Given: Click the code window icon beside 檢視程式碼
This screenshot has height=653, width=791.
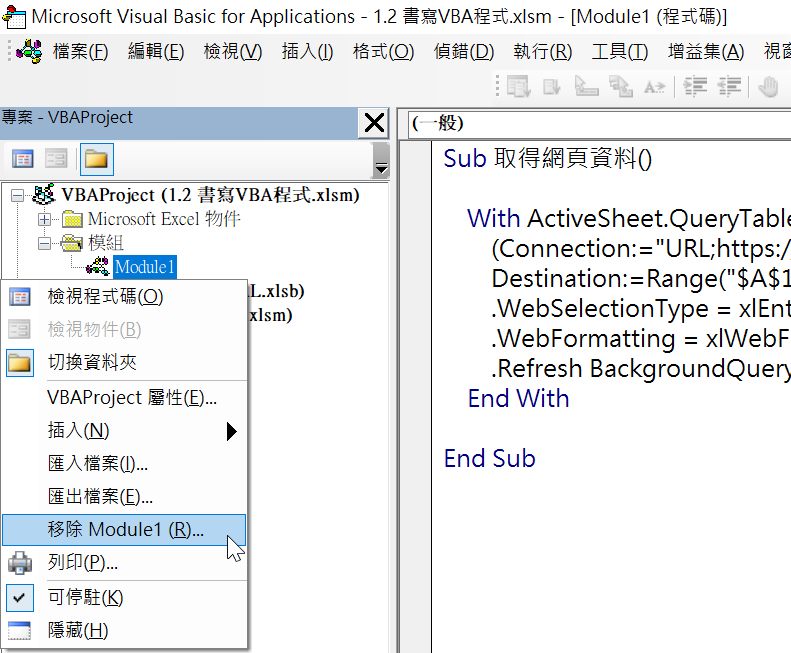Looking at the screenshot, I should click(x=20, y=297).
